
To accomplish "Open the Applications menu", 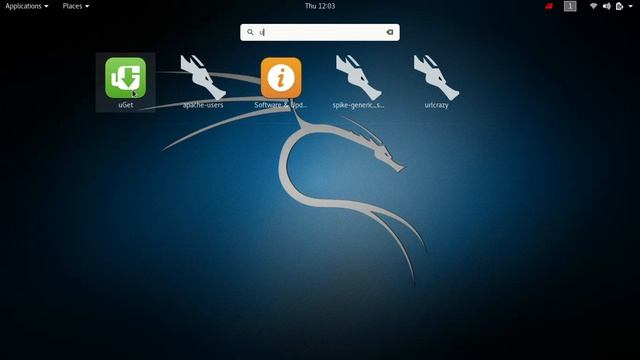I will click(27, 6).
